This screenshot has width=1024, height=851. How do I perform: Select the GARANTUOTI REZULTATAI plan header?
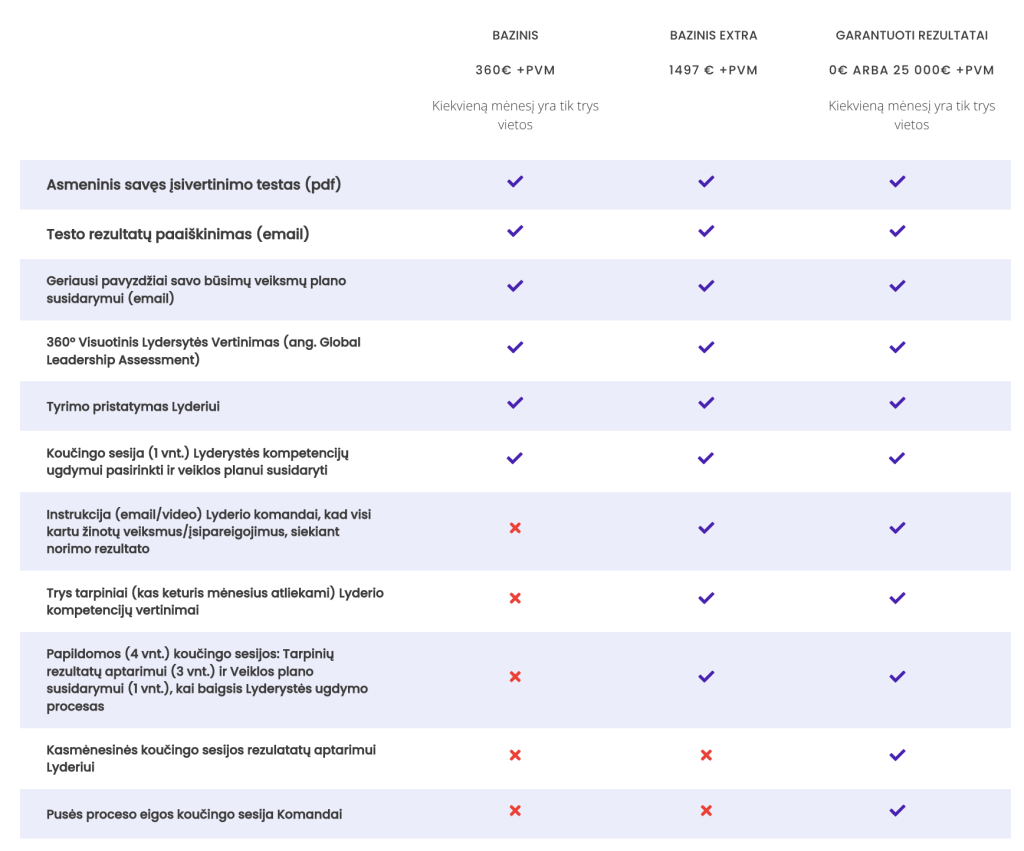coord(911,35)
